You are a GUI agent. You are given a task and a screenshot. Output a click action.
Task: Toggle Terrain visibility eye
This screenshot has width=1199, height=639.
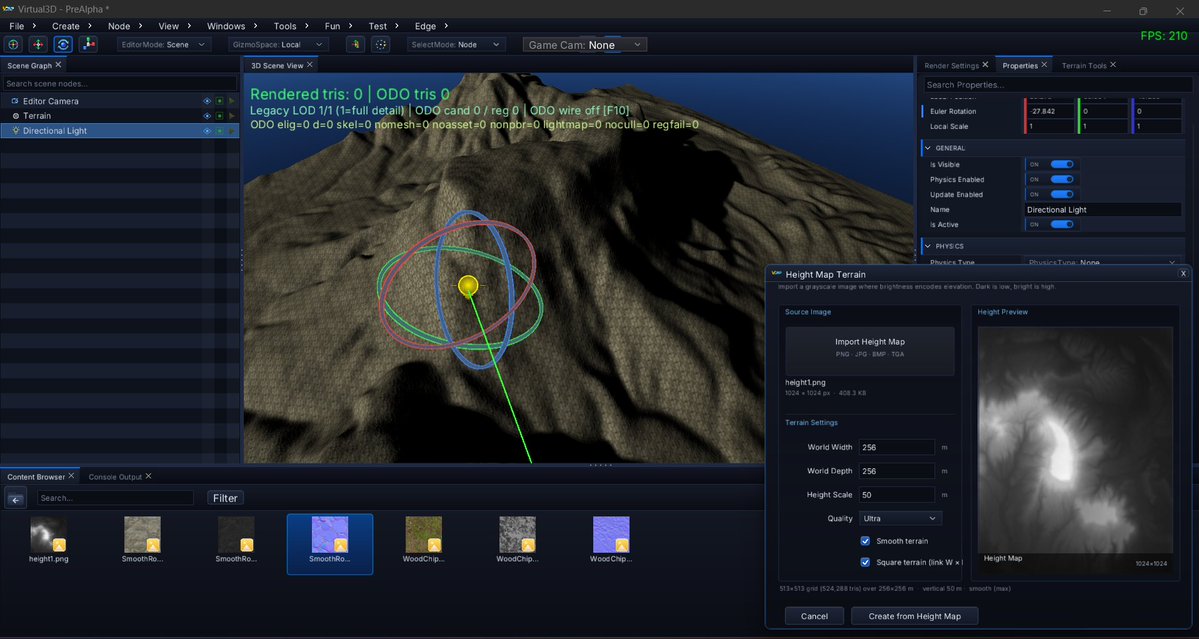(206, 115)
